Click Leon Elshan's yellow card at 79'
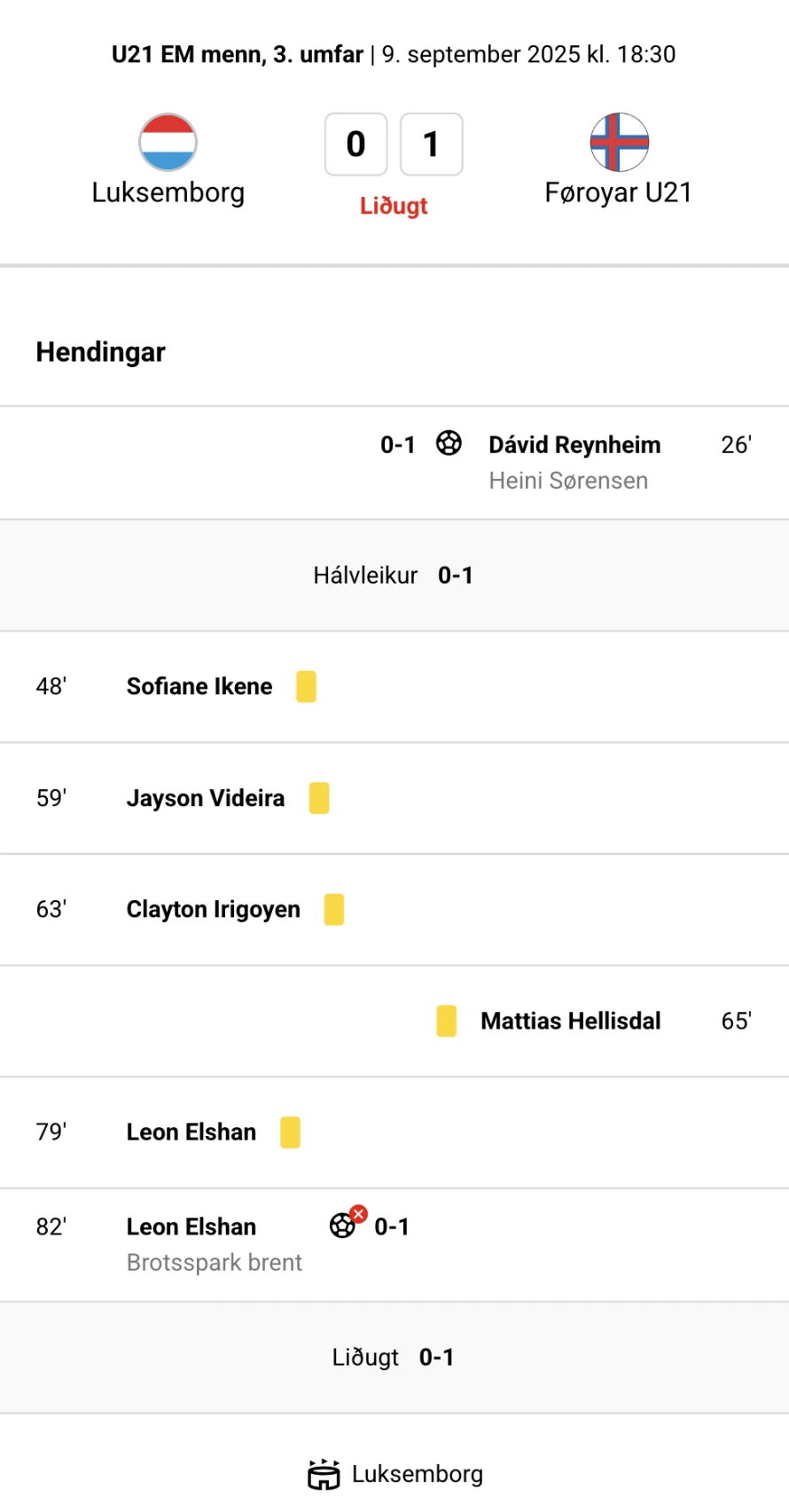The image size is (789, 1512). click(x=290, y=1132)
